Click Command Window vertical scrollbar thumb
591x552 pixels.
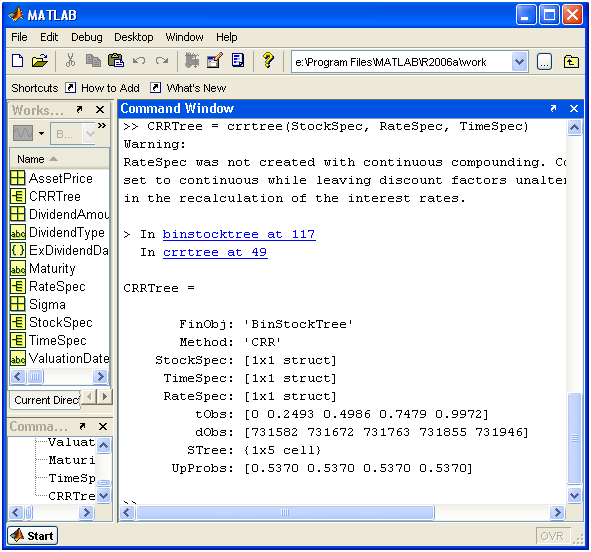click(574, 438)
